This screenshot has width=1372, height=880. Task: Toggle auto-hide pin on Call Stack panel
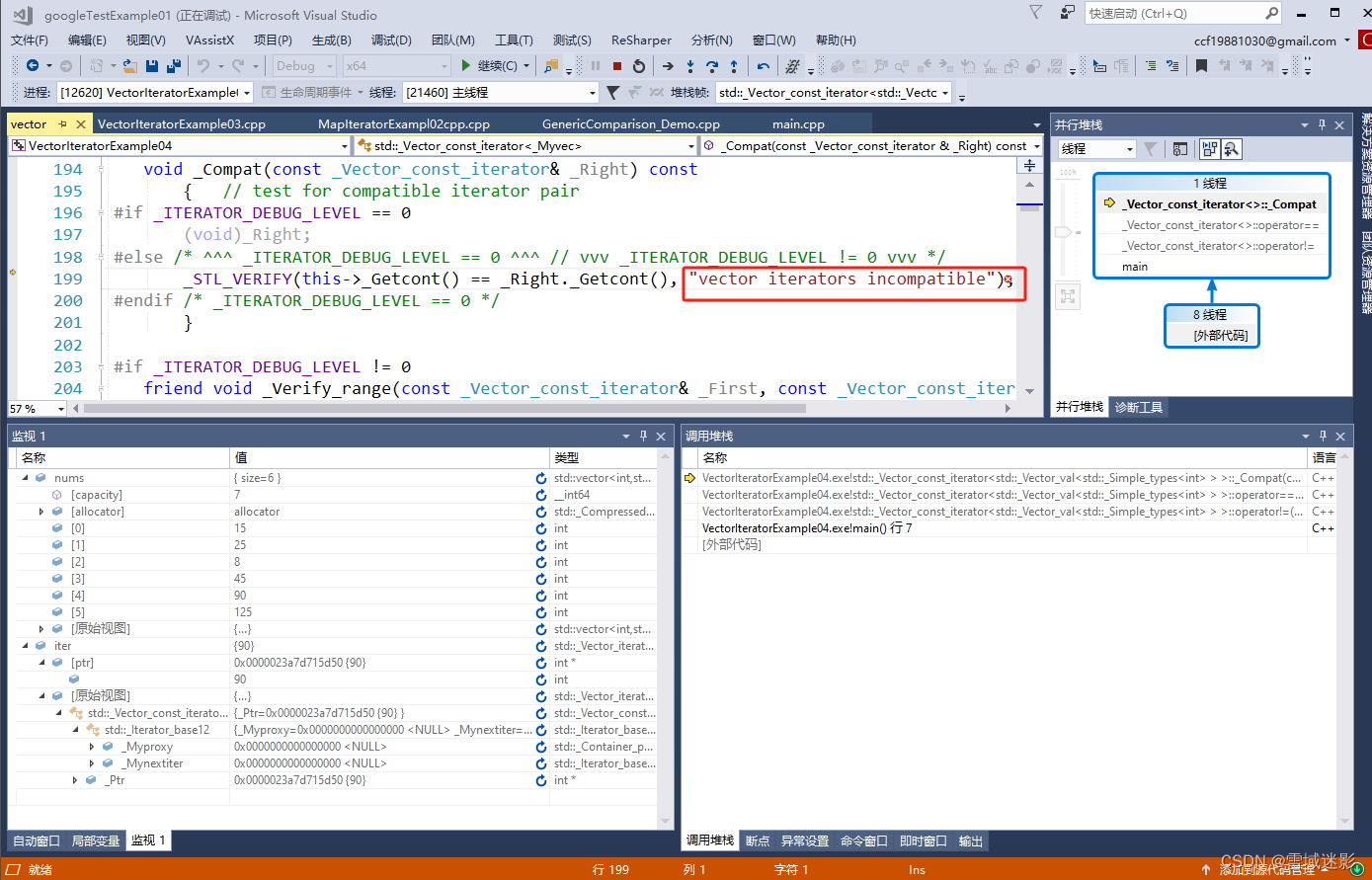[1324, 436]
